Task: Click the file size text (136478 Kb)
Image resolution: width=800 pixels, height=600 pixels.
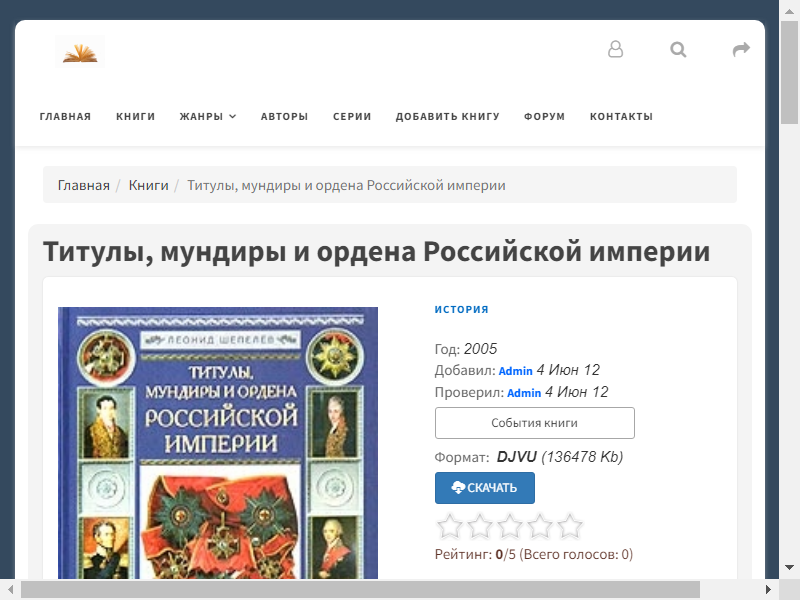Action: (582, 457)
